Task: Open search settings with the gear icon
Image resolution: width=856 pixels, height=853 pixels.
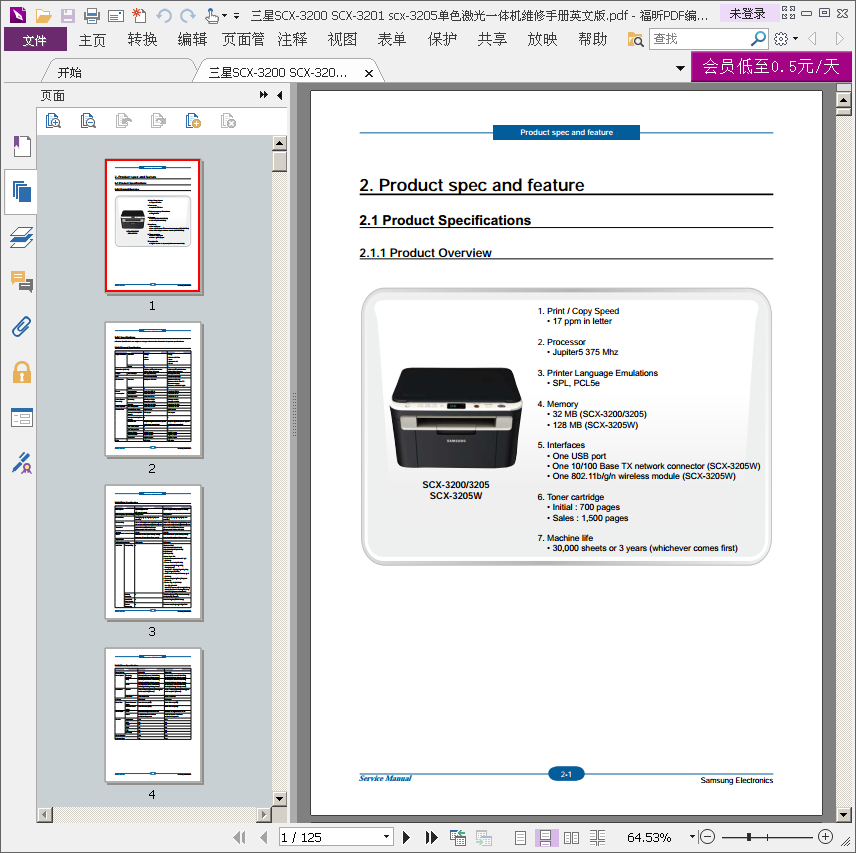Action: pyautogui.click(x=781, y=39)
